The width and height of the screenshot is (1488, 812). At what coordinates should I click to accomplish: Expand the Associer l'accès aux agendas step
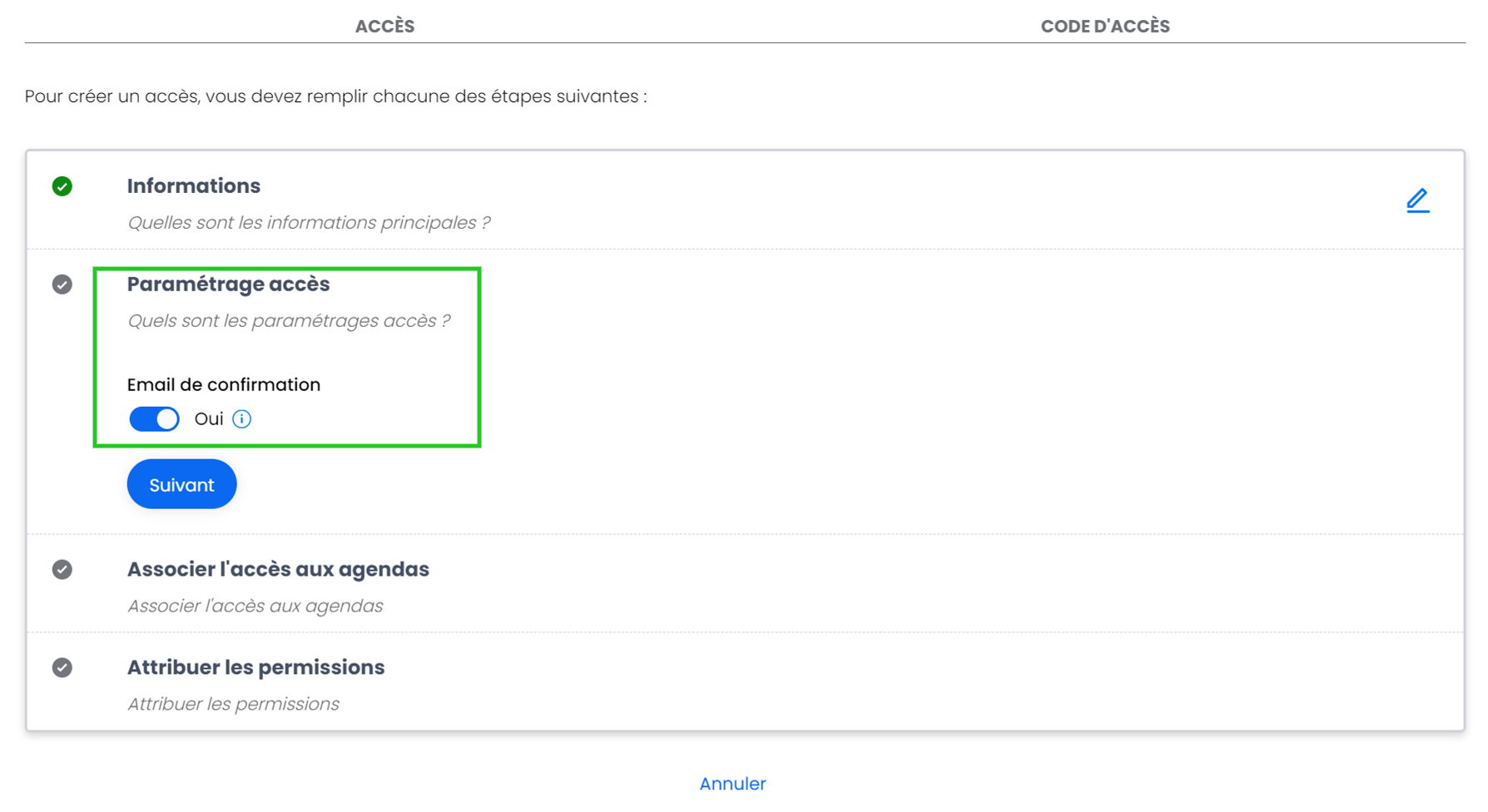click(x=278, y=570)
